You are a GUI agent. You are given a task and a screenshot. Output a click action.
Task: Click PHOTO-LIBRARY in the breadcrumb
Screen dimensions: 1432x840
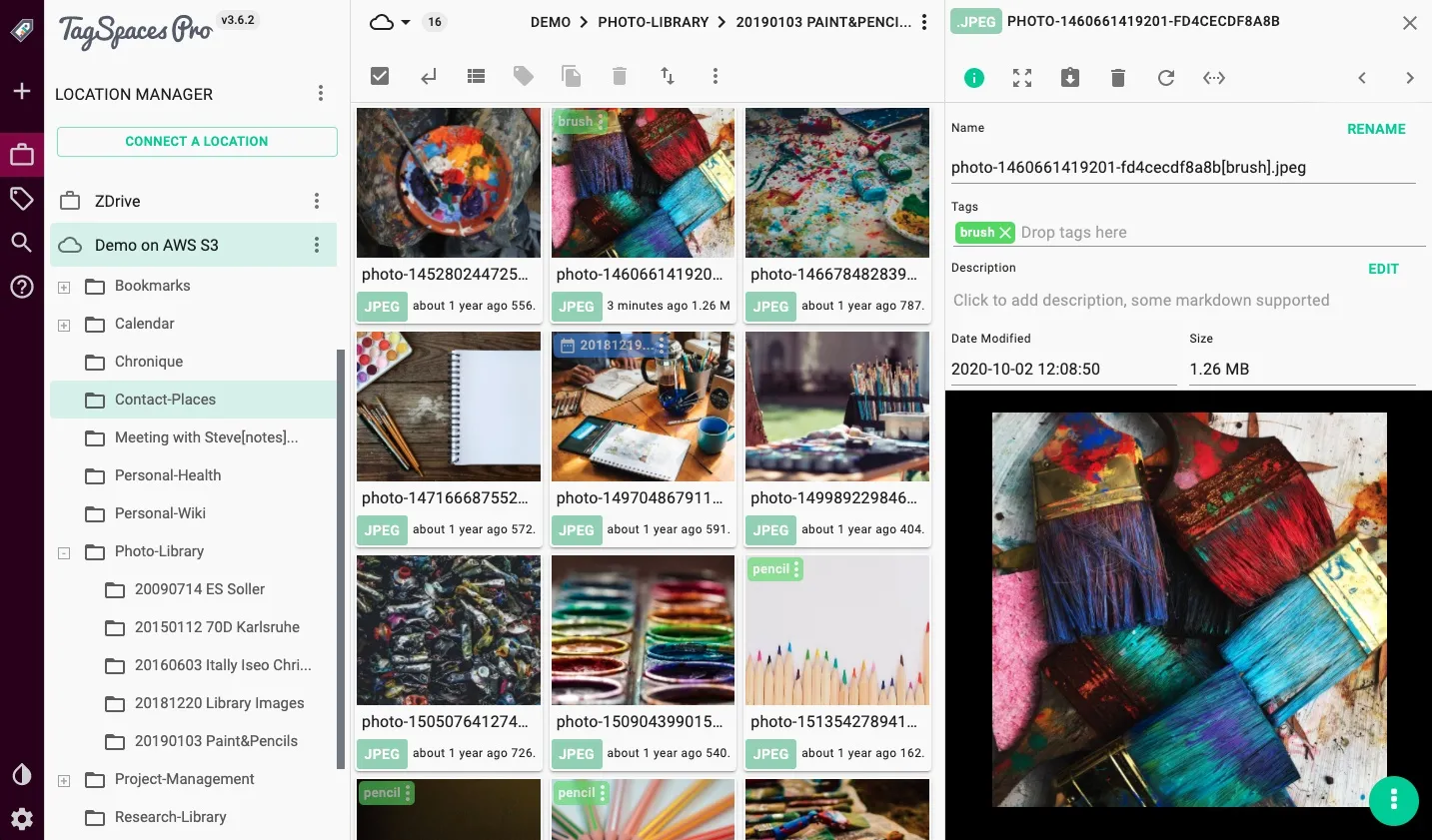pos(654,22)
